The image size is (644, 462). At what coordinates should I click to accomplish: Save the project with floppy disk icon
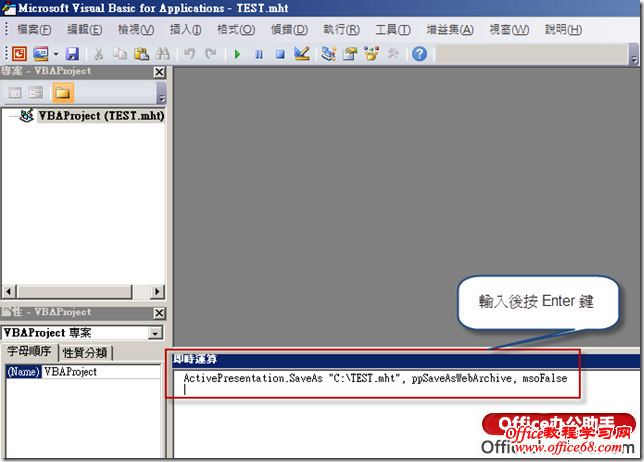point(72,54)
